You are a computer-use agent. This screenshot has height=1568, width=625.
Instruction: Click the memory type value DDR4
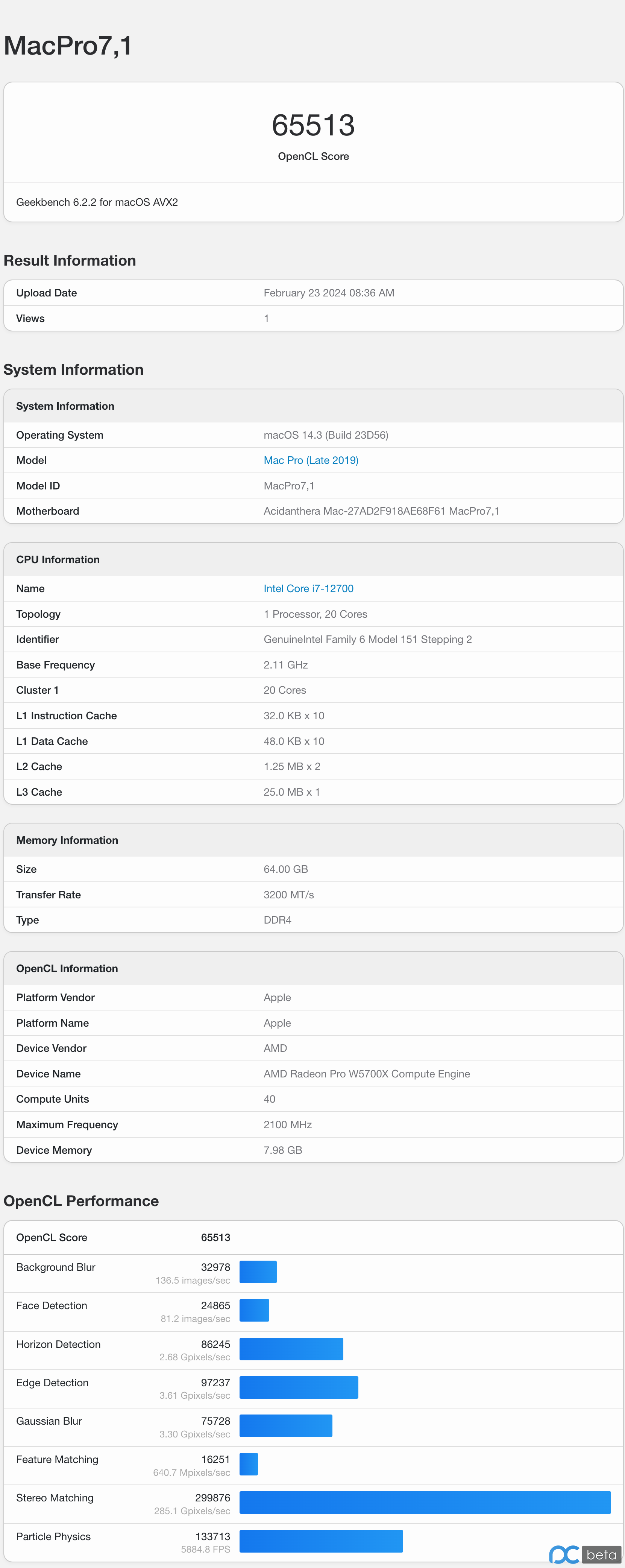pyautogui.click(x=278, y=920)
